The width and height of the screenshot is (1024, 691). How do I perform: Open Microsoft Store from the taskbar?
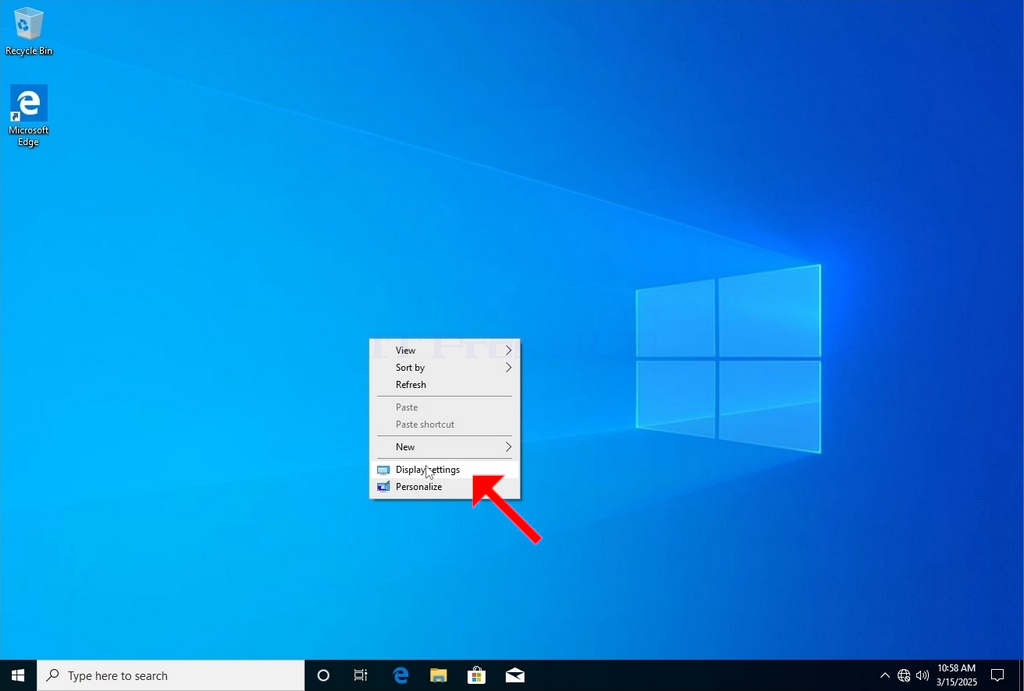[x=477, y=675]
